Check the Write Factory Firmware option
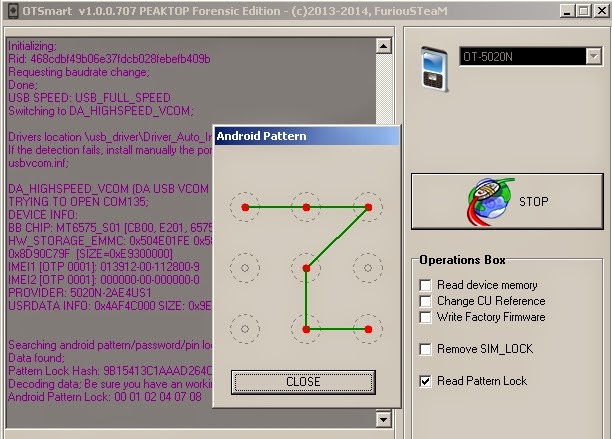 click(425, 317)
